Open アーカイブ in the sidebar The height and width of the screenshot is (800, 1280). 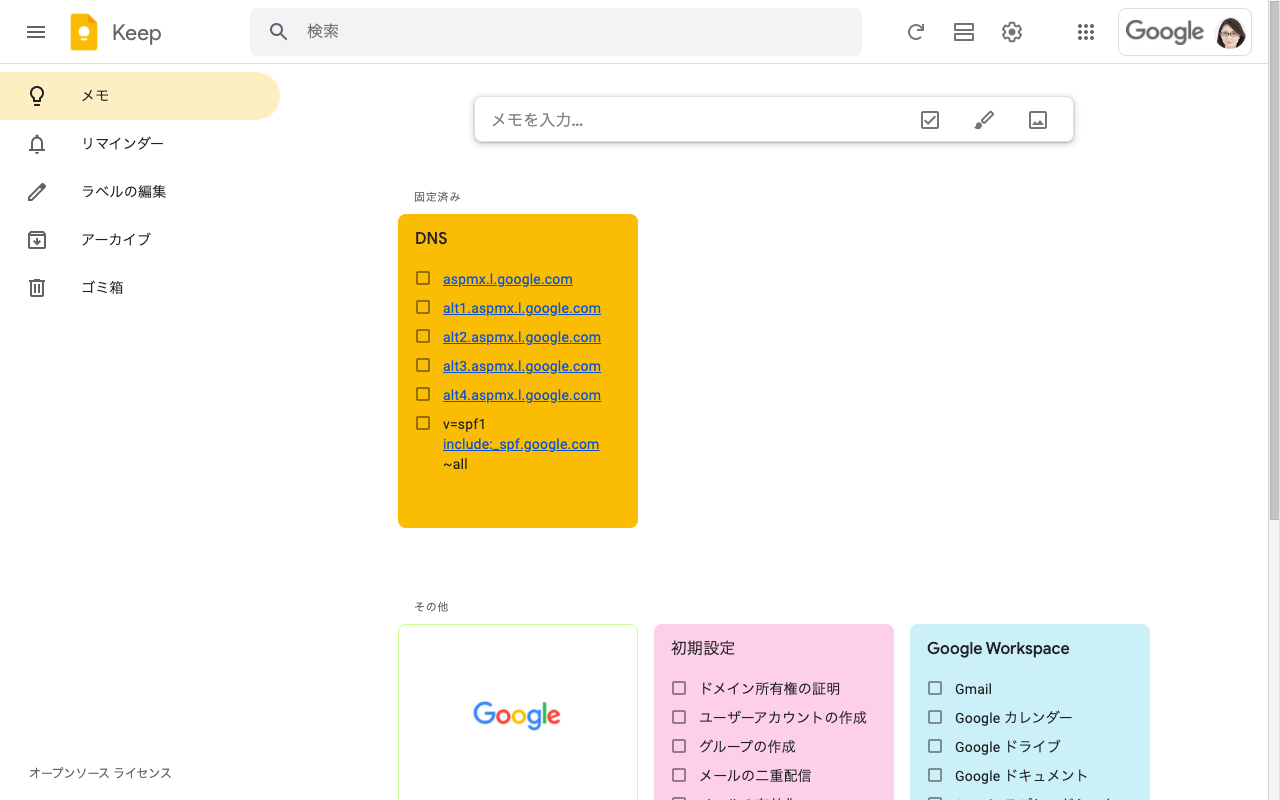[140, 240]
